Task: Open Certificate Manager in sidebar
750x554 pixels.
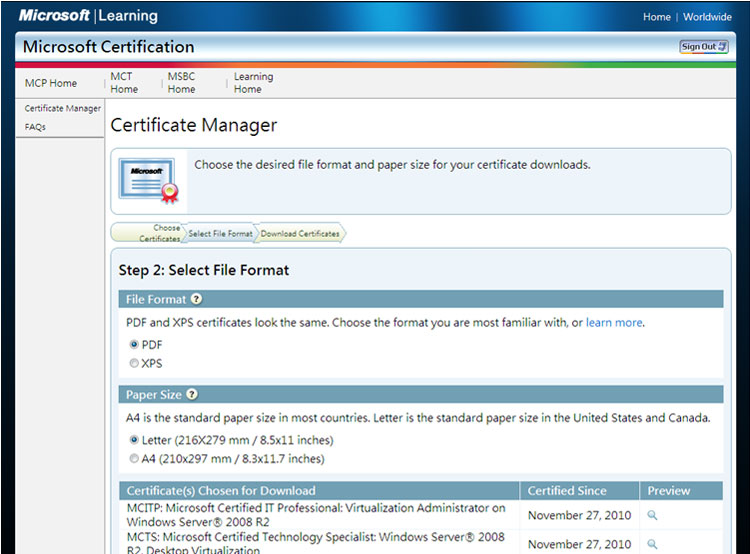Action: pos(63,109)
